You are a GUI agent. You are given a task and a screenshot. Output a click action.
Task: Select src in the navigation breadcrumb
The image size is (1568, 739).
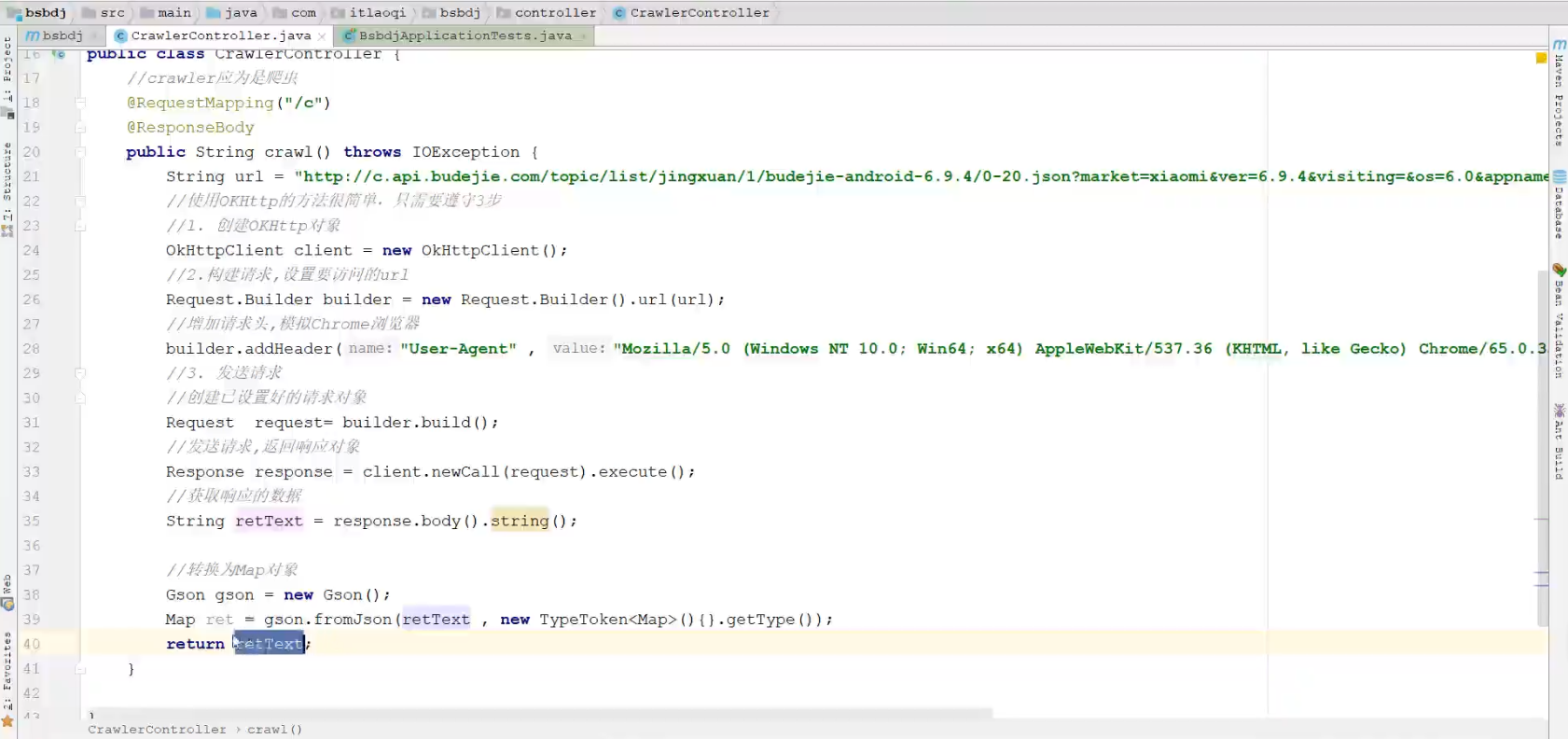click(x=112, y=12)
